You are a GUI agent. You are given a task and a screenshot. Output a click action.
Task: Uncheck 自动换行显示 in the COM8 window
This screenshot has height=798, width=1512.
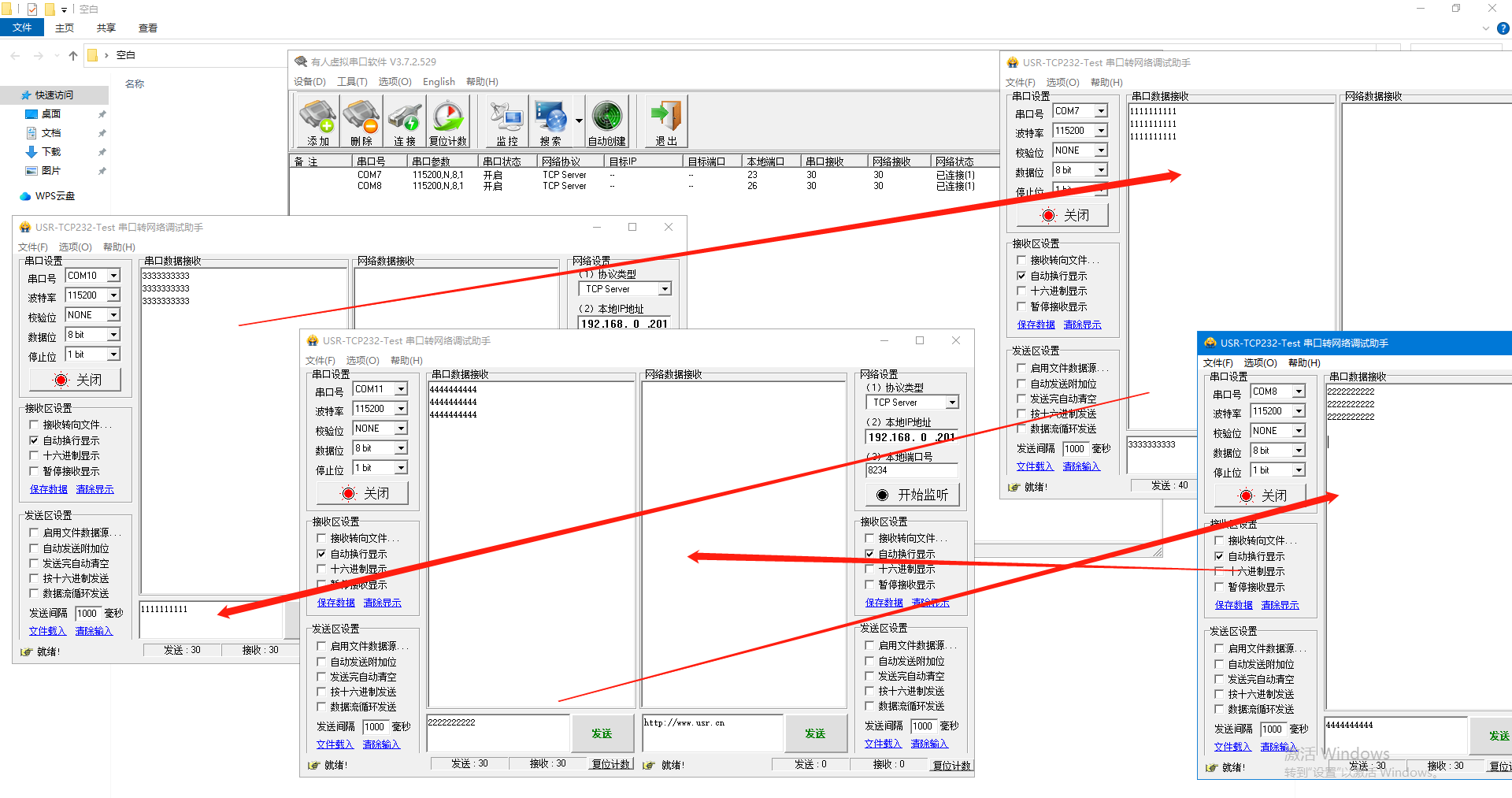[1219, 556]
